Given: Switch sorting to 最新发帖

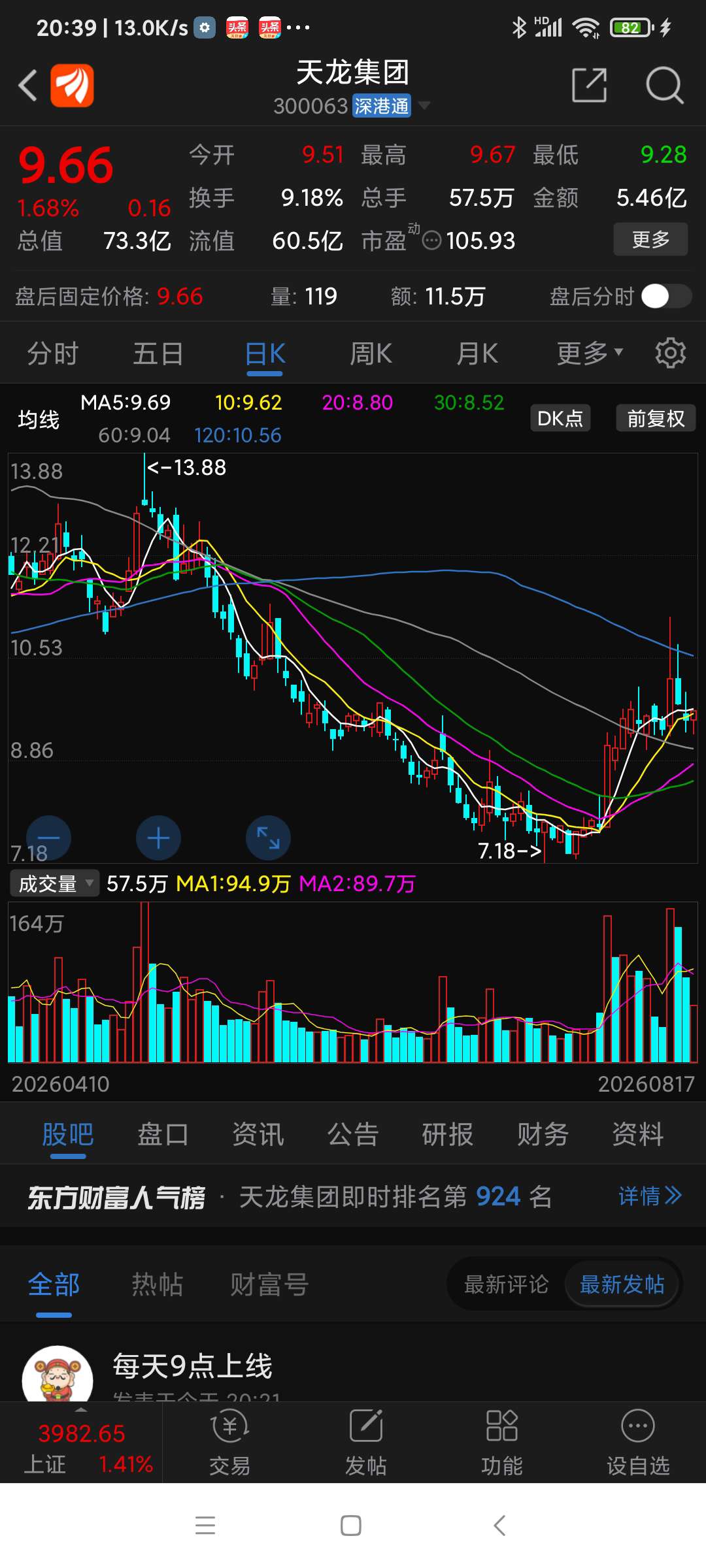Looking at the screenshot, I should [622, 1284].
